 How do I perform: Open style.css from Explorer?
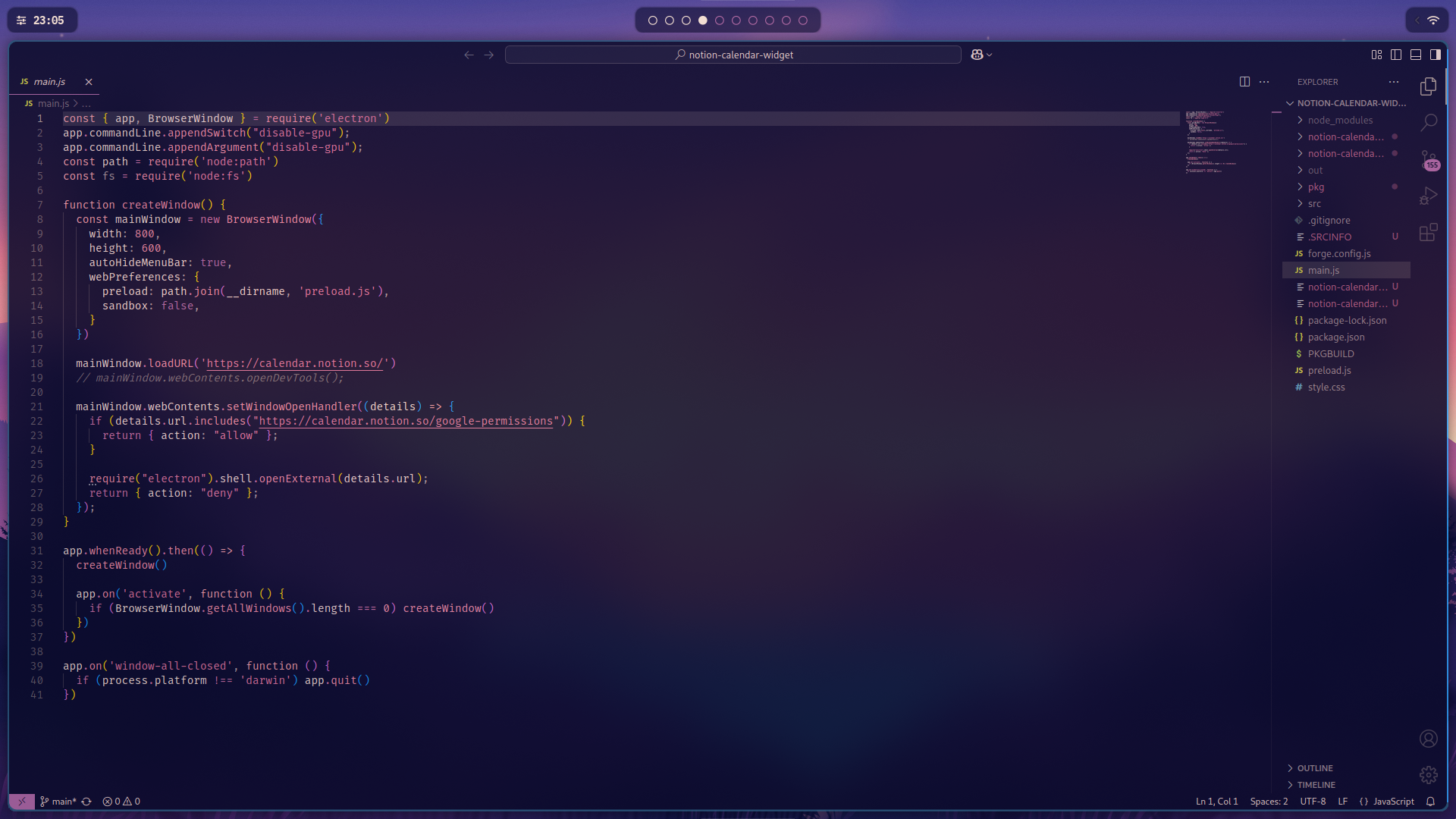click(1347, 387)
